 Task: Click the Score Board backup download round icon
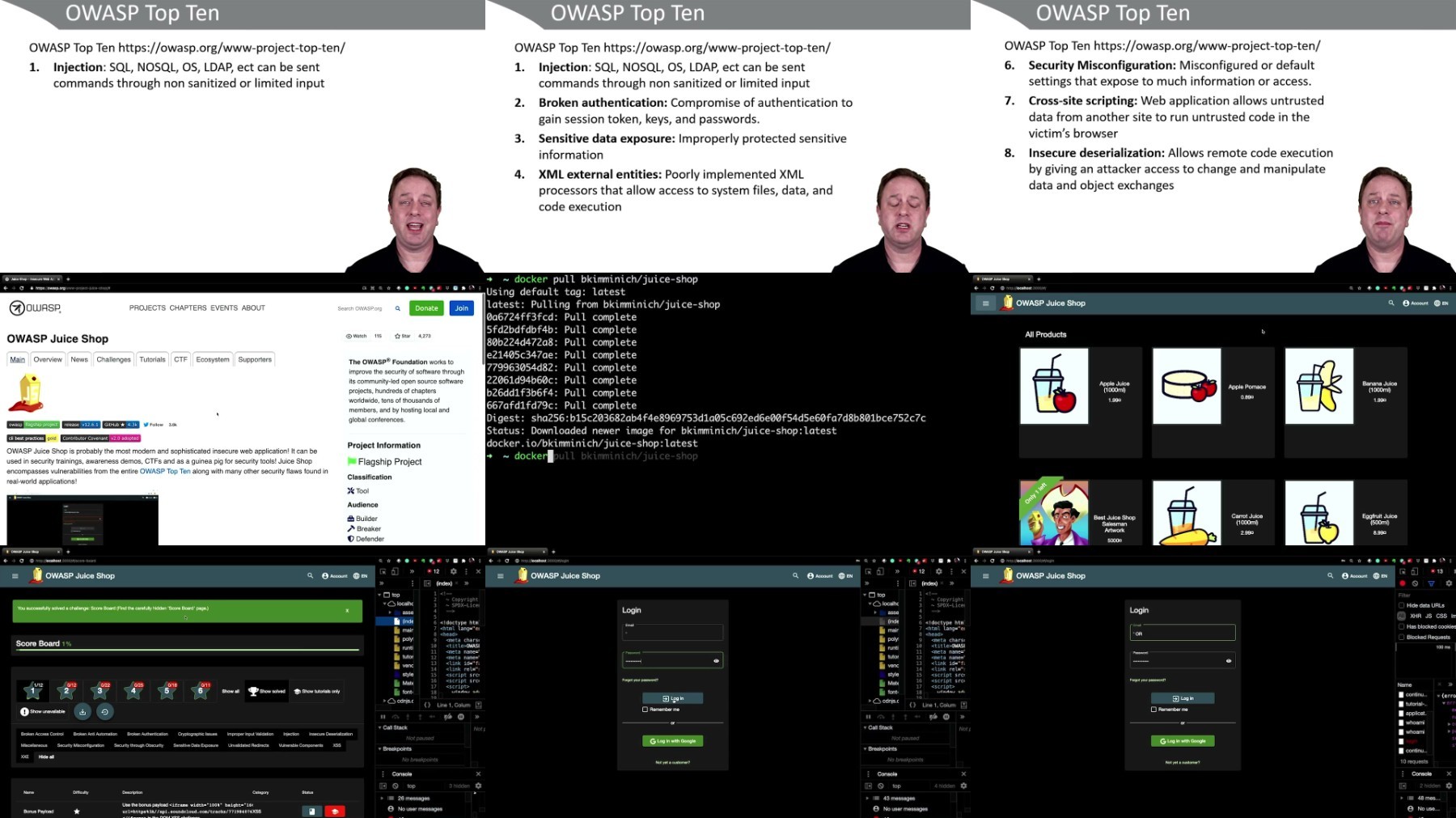pyautogui.click(x=83, y=712)
